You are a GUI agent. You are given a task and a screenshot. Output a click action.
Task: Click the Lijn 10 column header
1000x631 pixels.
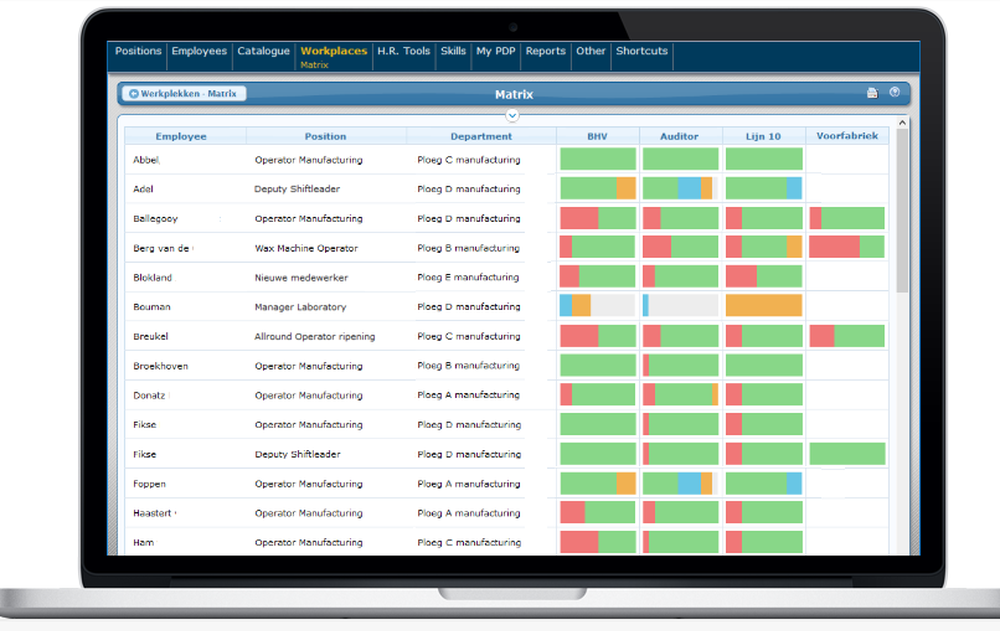(763, 137)
